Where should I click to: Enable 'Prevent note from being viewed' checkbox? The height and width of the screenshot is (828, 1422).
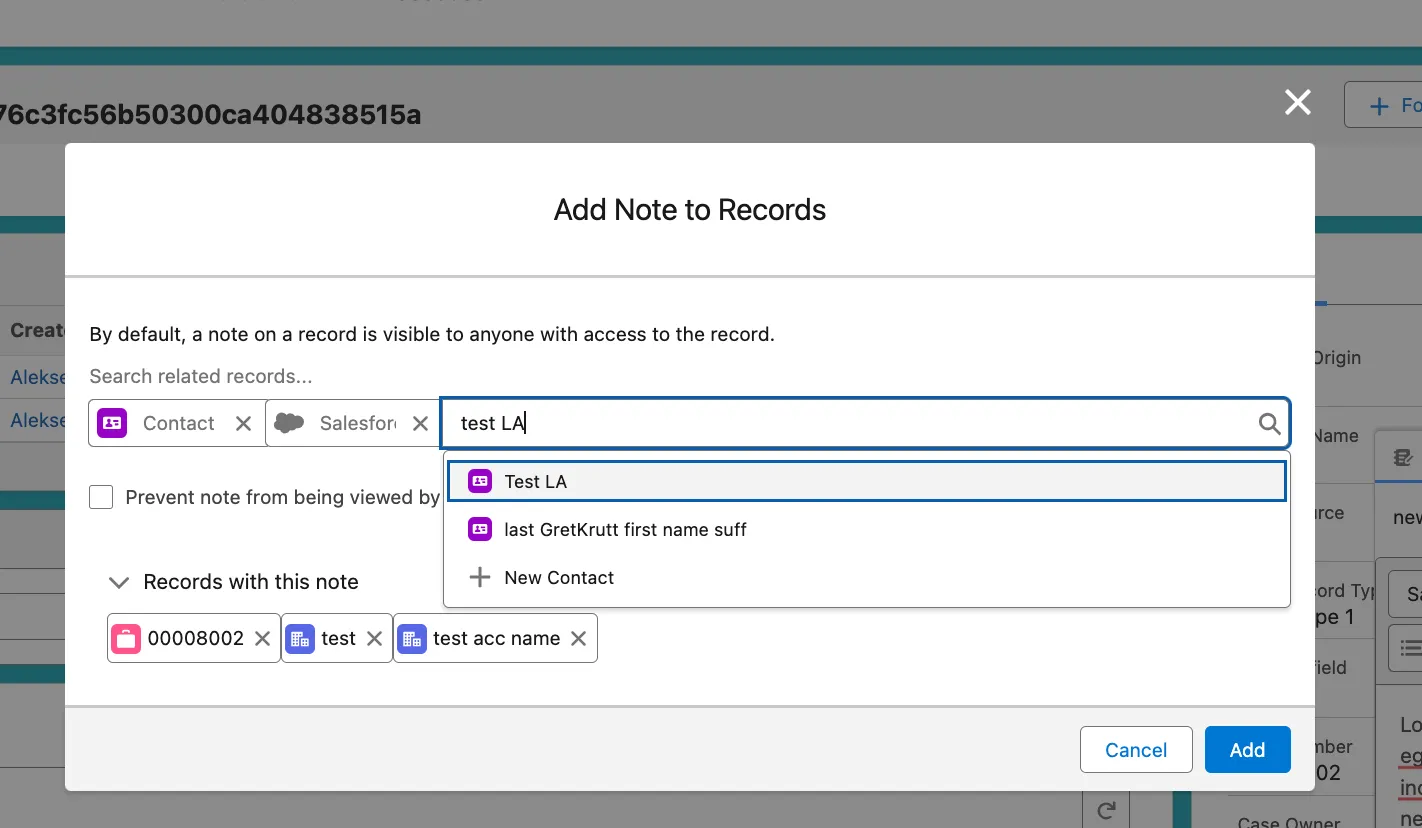click(101, 497)
